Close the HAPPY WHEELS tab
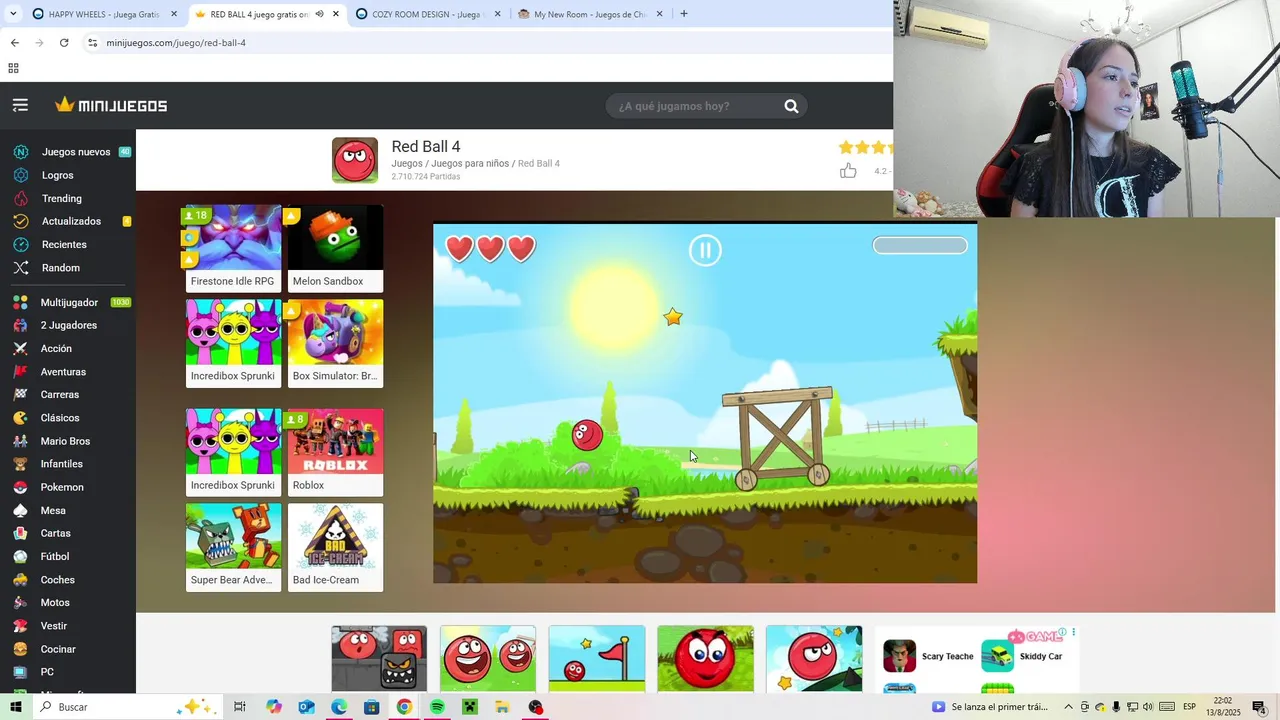 point(174,14)
